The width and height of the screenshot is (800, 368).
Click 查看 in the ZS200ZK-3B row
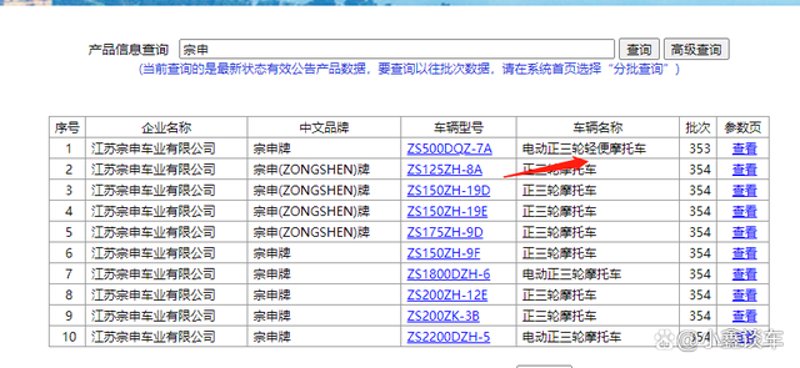[744, 316]
